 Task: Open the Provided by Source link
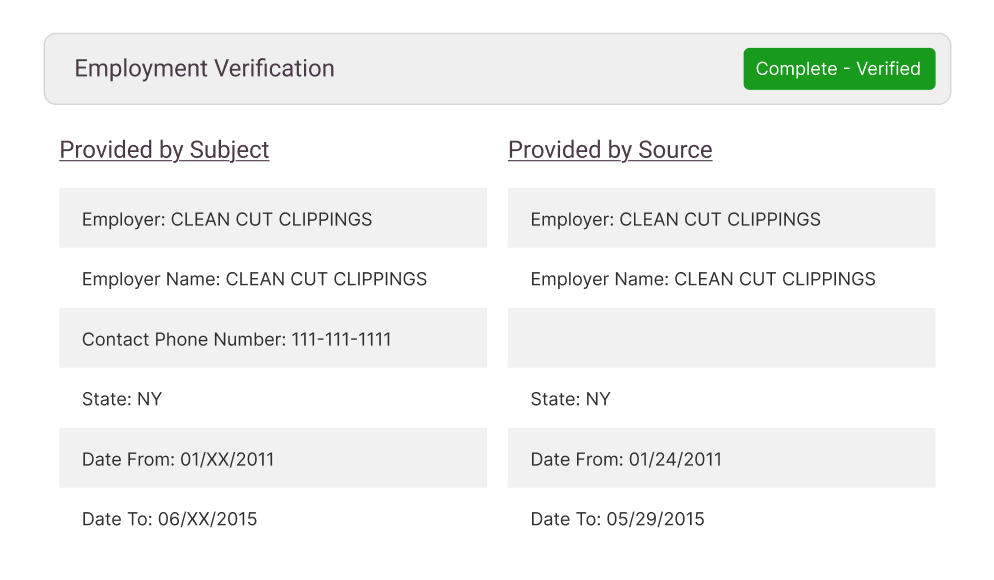610,150
